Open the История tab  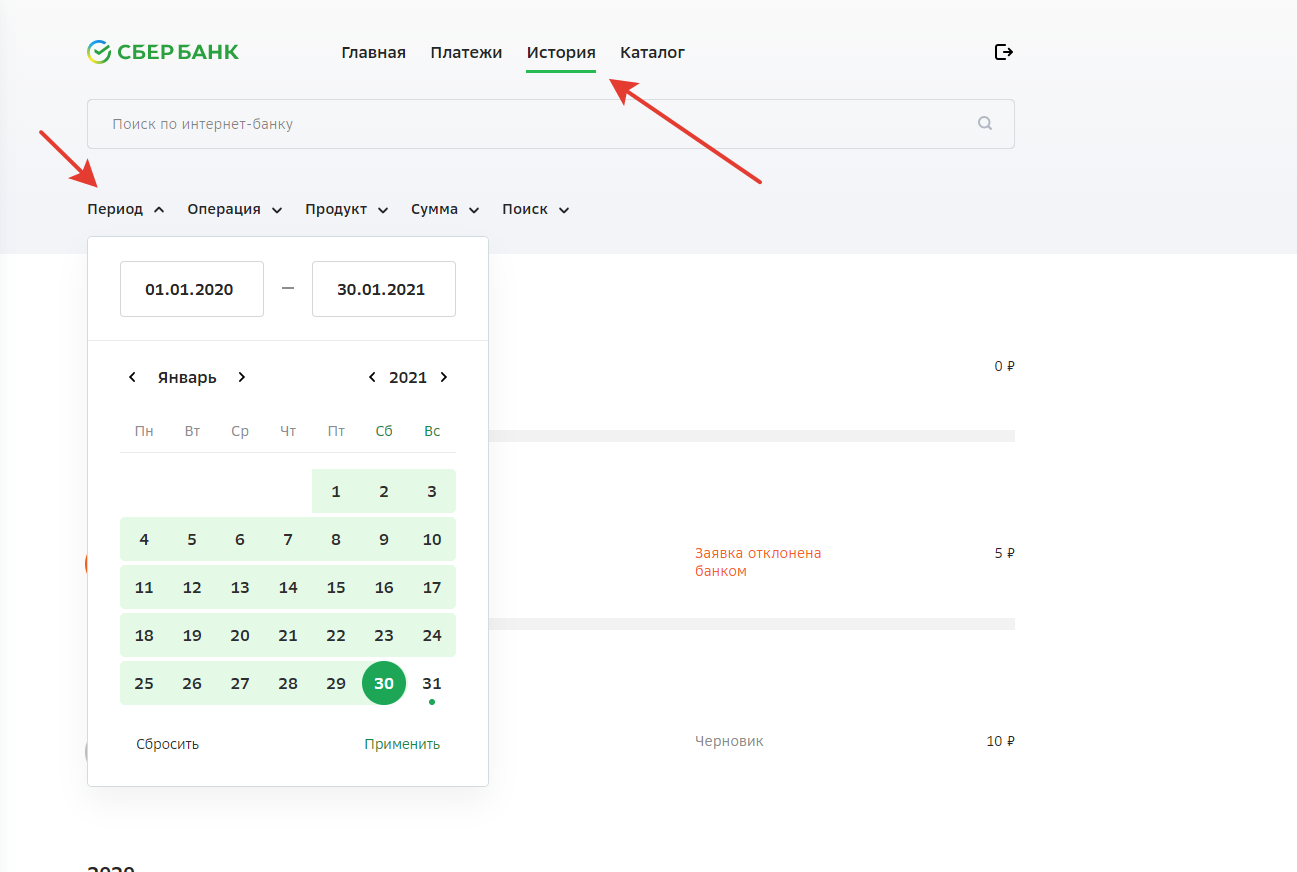561,53
